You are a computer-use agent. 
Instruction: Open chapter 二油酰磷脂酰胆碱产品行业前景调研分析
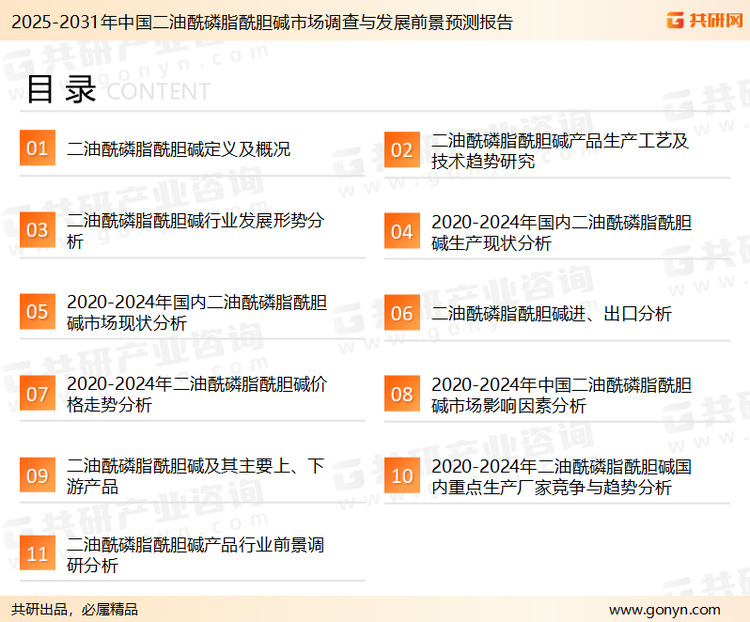tap(195, 555)
